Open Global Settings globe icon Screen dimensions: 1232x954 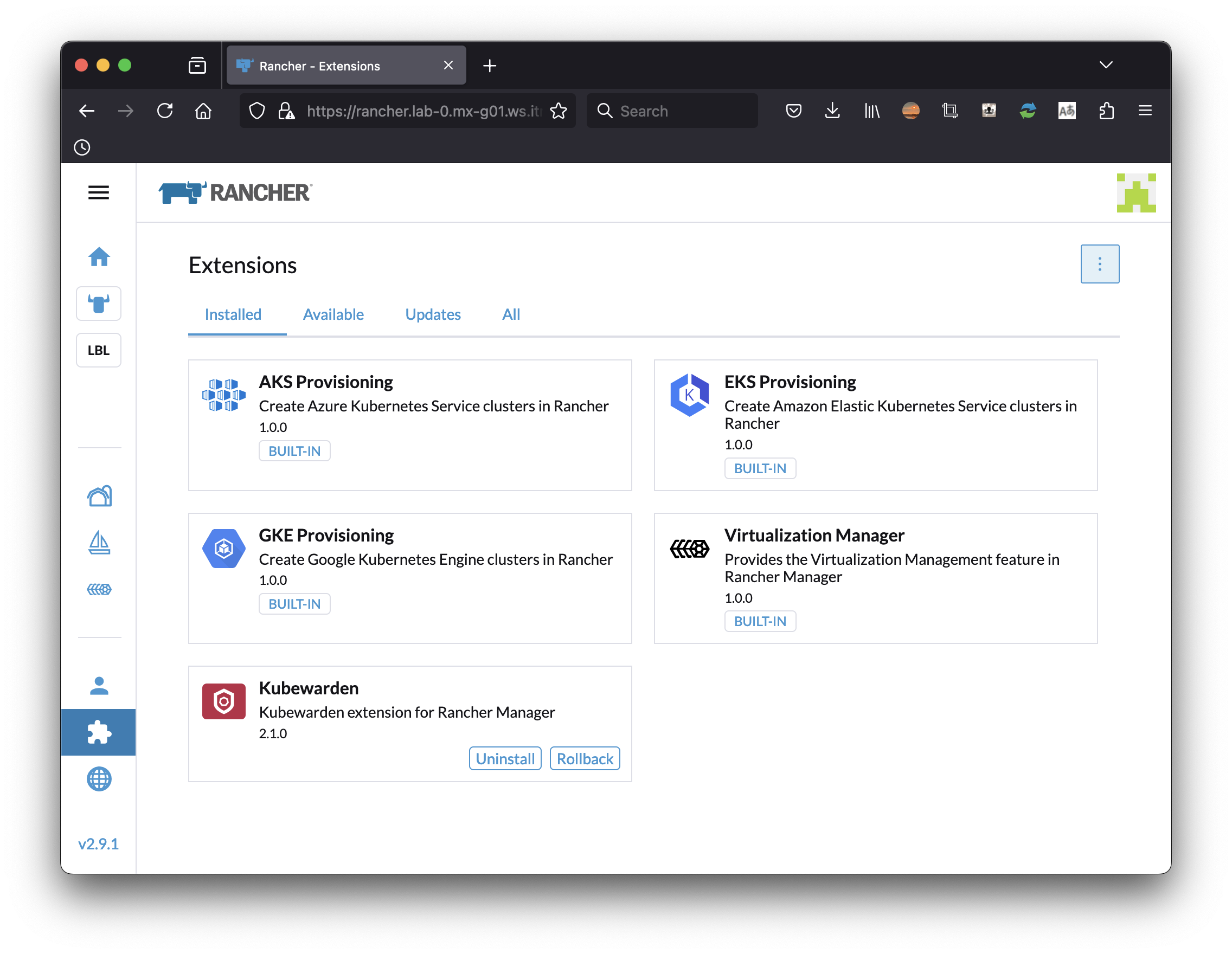99,779
